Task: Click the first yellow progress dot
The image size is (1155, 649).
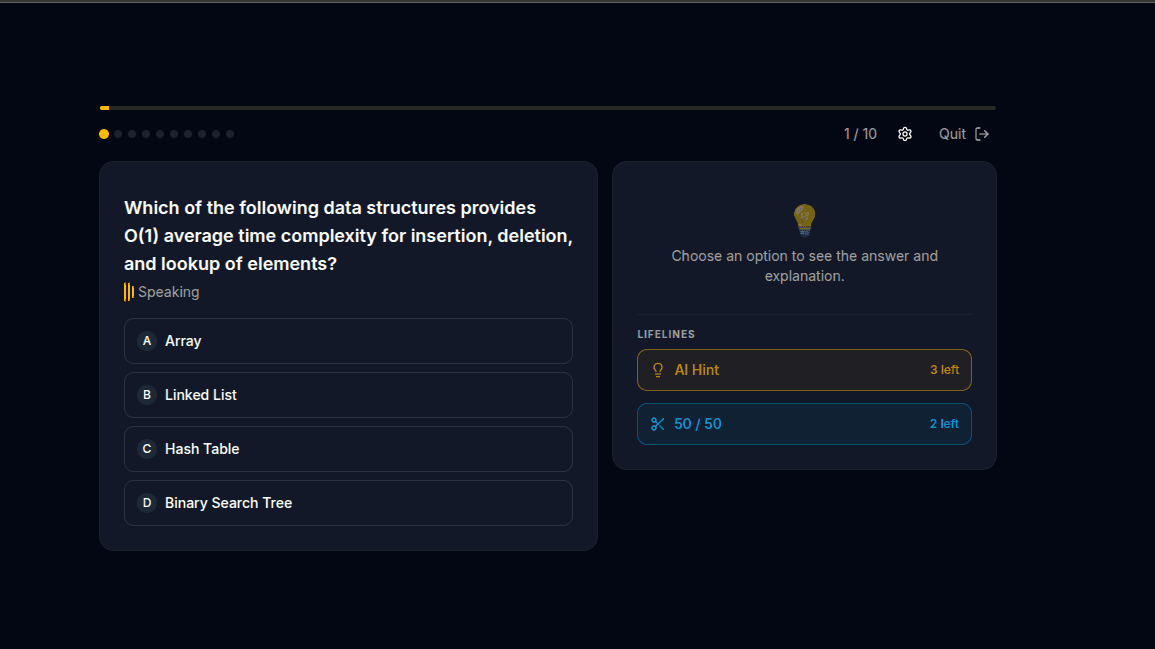Action: [x=104, y=134]
